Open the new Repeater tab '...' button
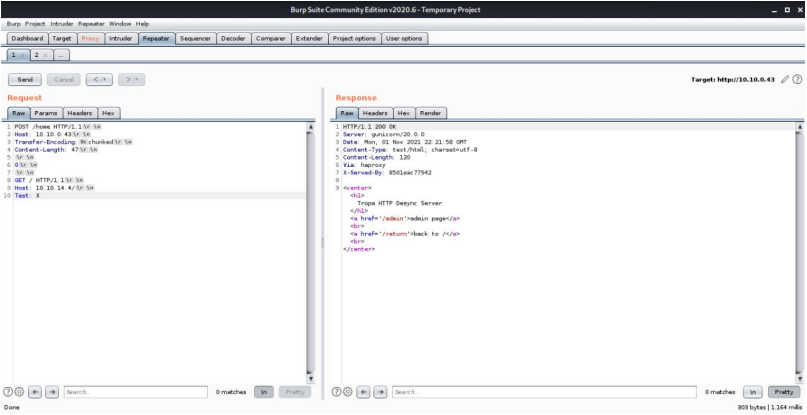This screenshot has height=415, width=807. 61,54
